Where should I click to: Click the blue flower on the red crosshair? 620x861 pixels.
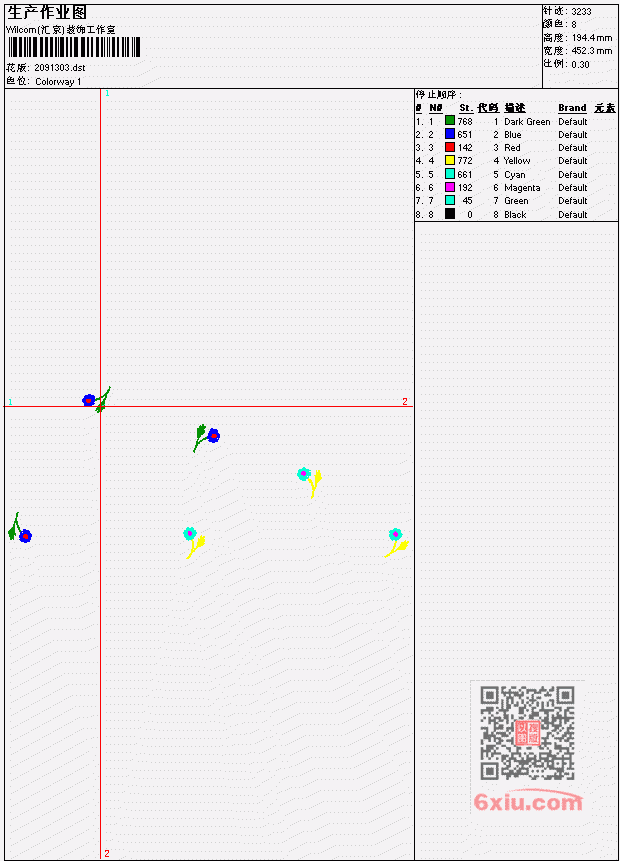point(88,400)
